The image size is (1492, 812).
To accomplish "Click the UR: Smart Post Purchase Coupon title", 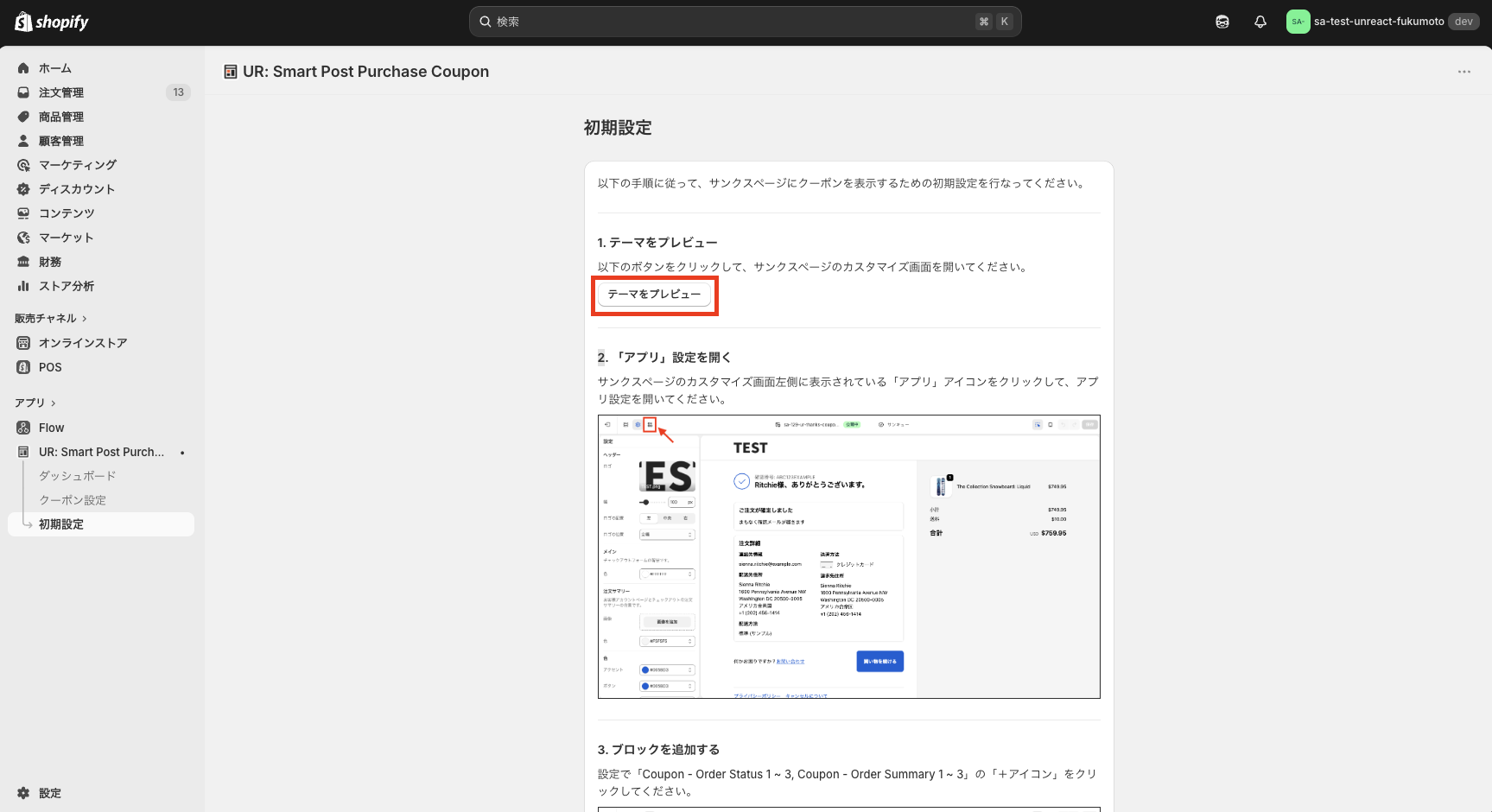I will coord(365,72).
